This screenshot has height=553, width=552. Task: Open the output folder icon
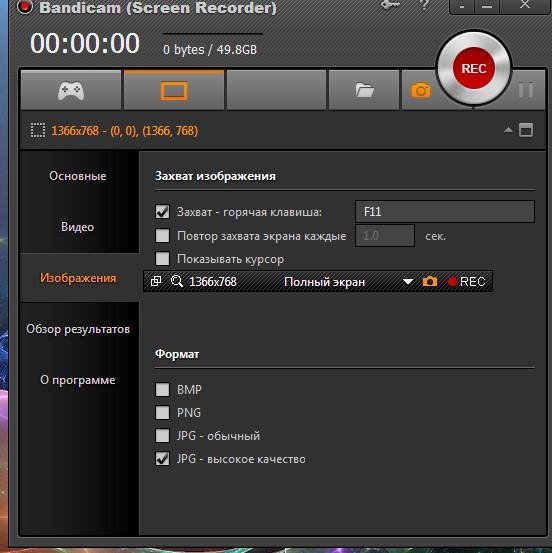(364, 90)
